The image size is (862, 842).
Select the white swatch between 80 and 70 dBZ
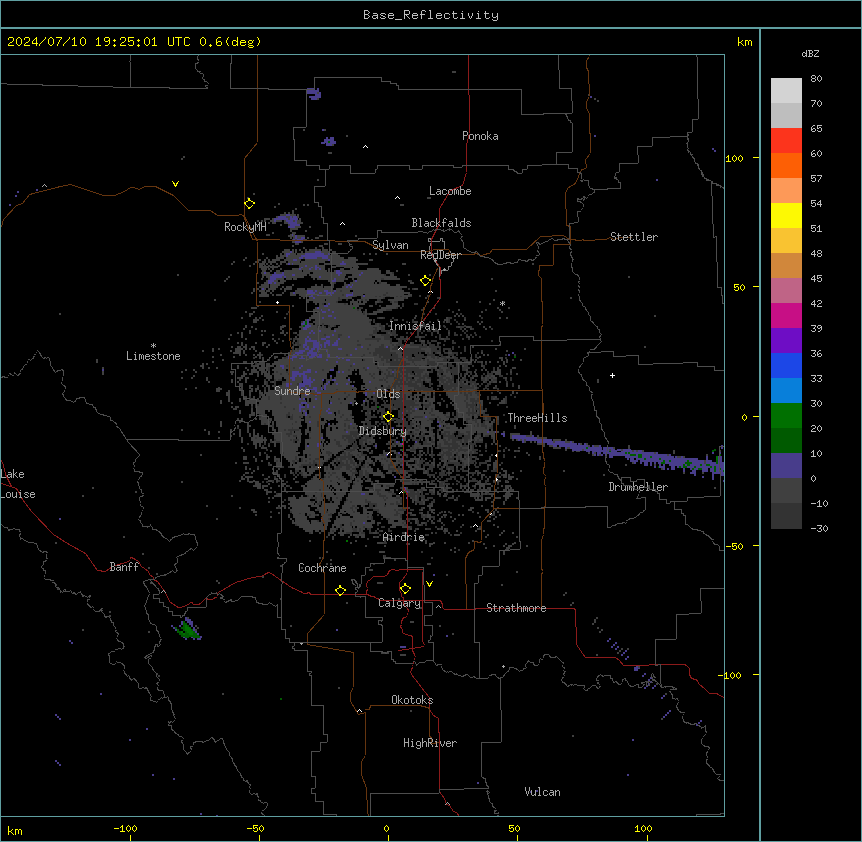(786, 91)
